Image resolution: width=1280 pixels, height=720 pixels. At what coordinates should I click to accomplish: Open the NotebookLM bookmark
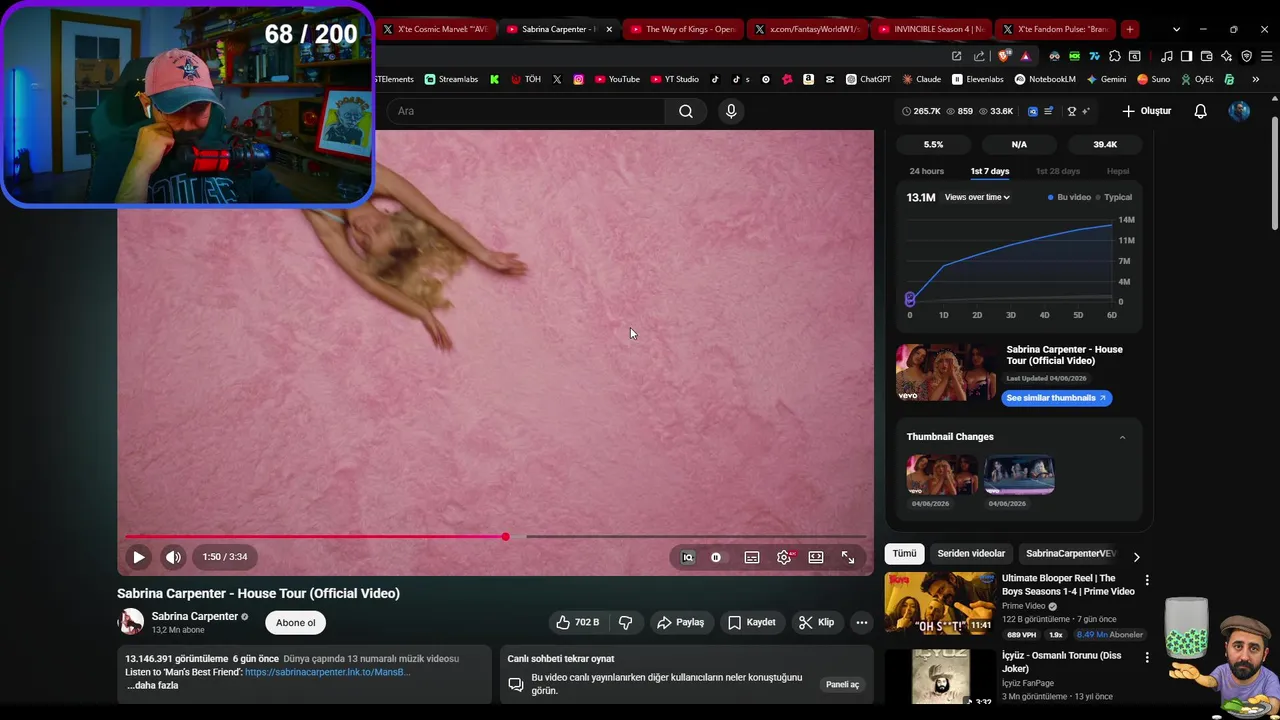tap(1045, 79)
